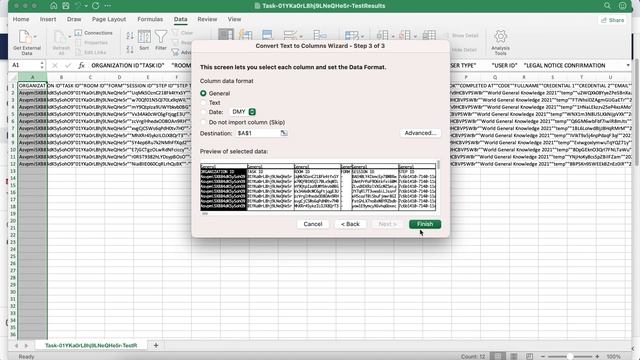640x360 pixels.
Task: Select the Date column data format
Action: pos(203,112)
